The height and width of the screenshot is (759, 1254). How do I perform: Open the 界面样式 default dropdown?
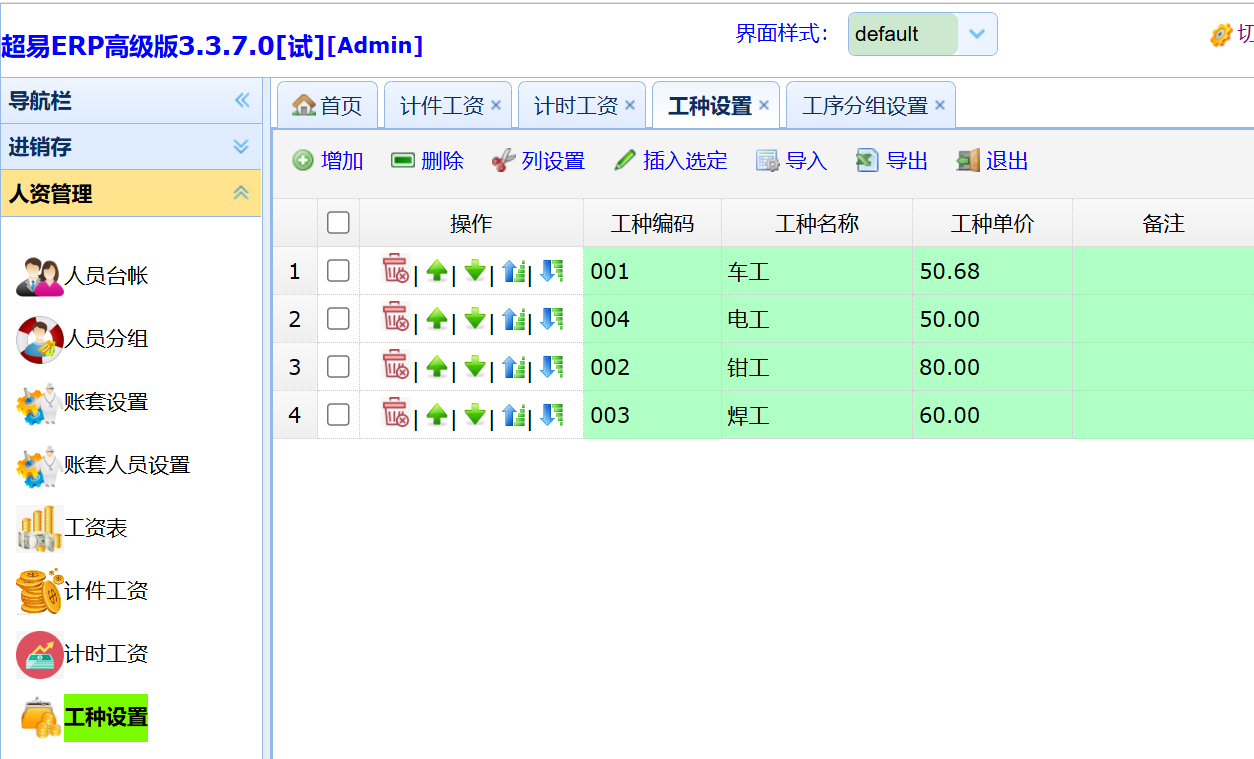pos(976,34)
